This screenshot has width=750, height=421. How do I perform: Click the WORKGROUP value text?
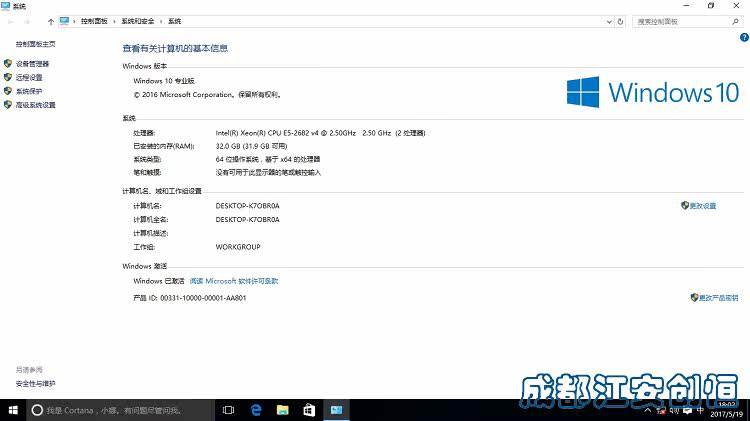coord(238,247)
